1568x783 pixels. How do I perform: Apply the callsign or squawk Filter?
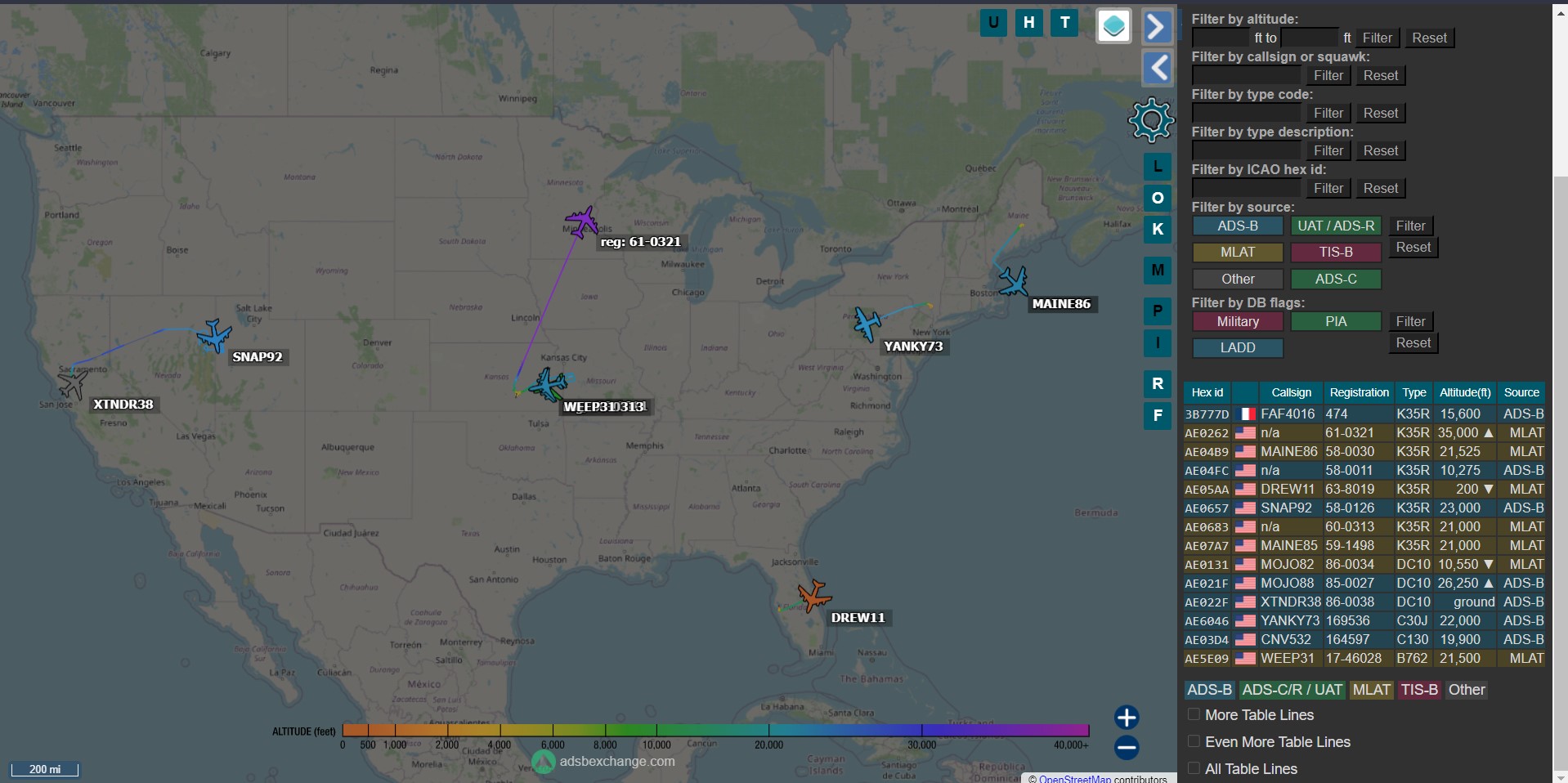[x=1328, y=75]
